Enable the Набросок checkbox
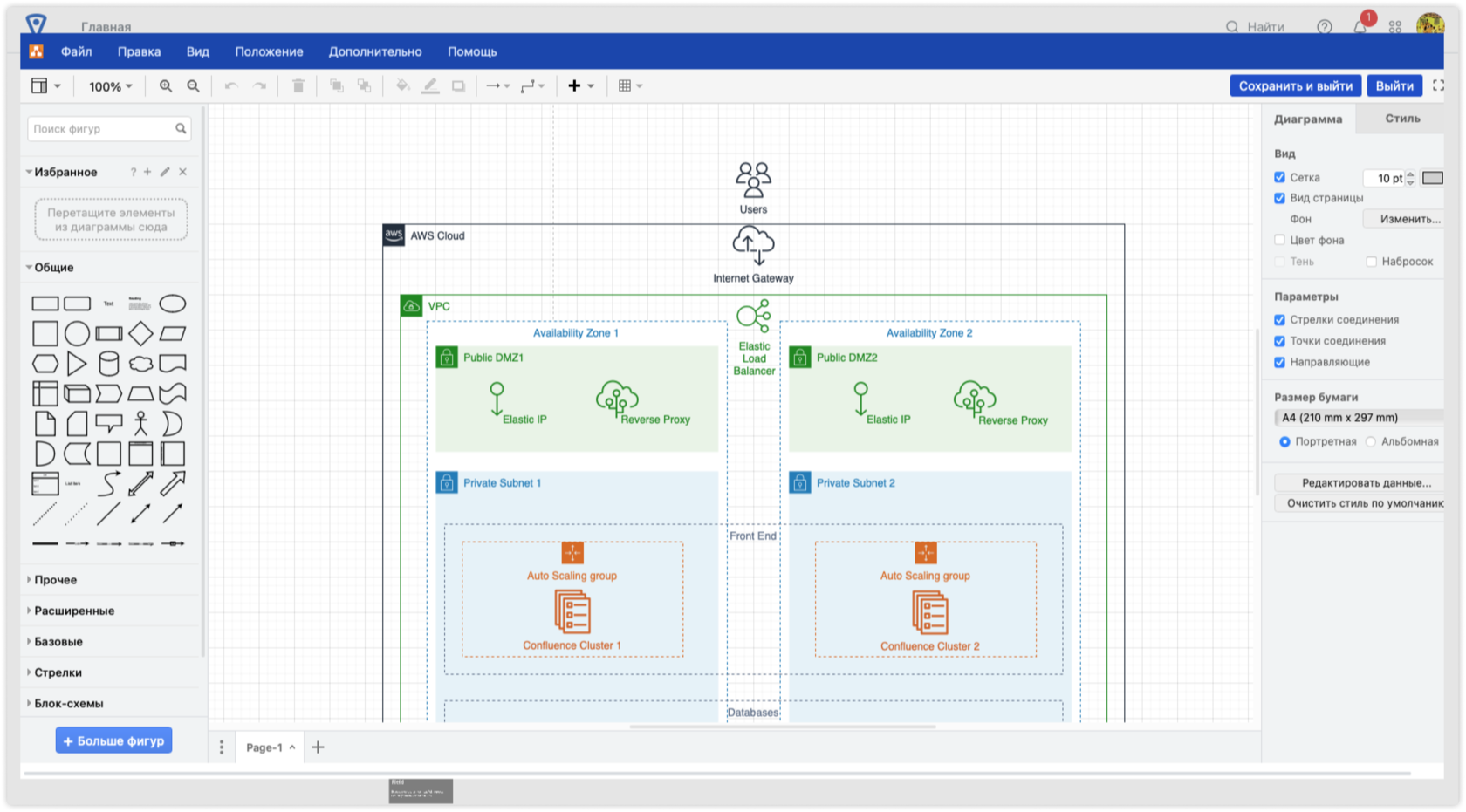The width and height of the screenshot is (1466, 812). (1371, 262)
